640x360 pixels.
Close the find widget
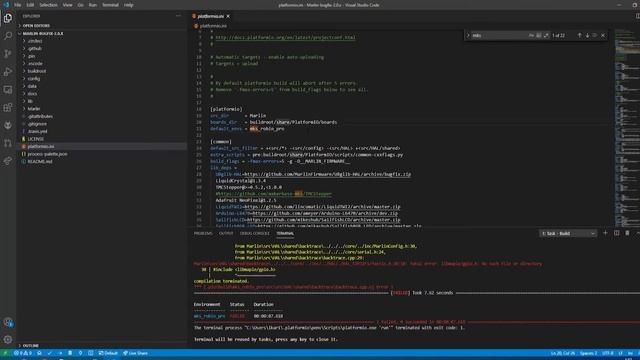pos(603,36)
